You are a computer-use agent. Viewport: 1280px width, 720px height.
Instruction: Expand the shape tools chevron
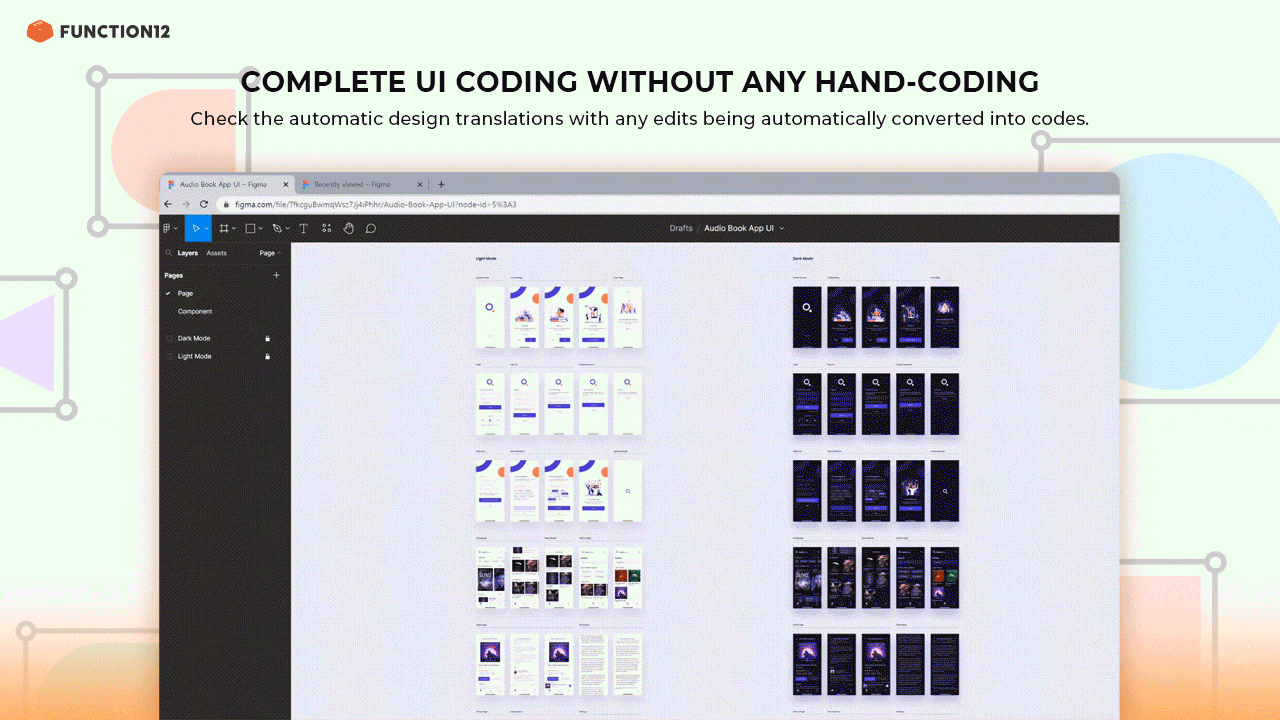click(x=261, y=229)
